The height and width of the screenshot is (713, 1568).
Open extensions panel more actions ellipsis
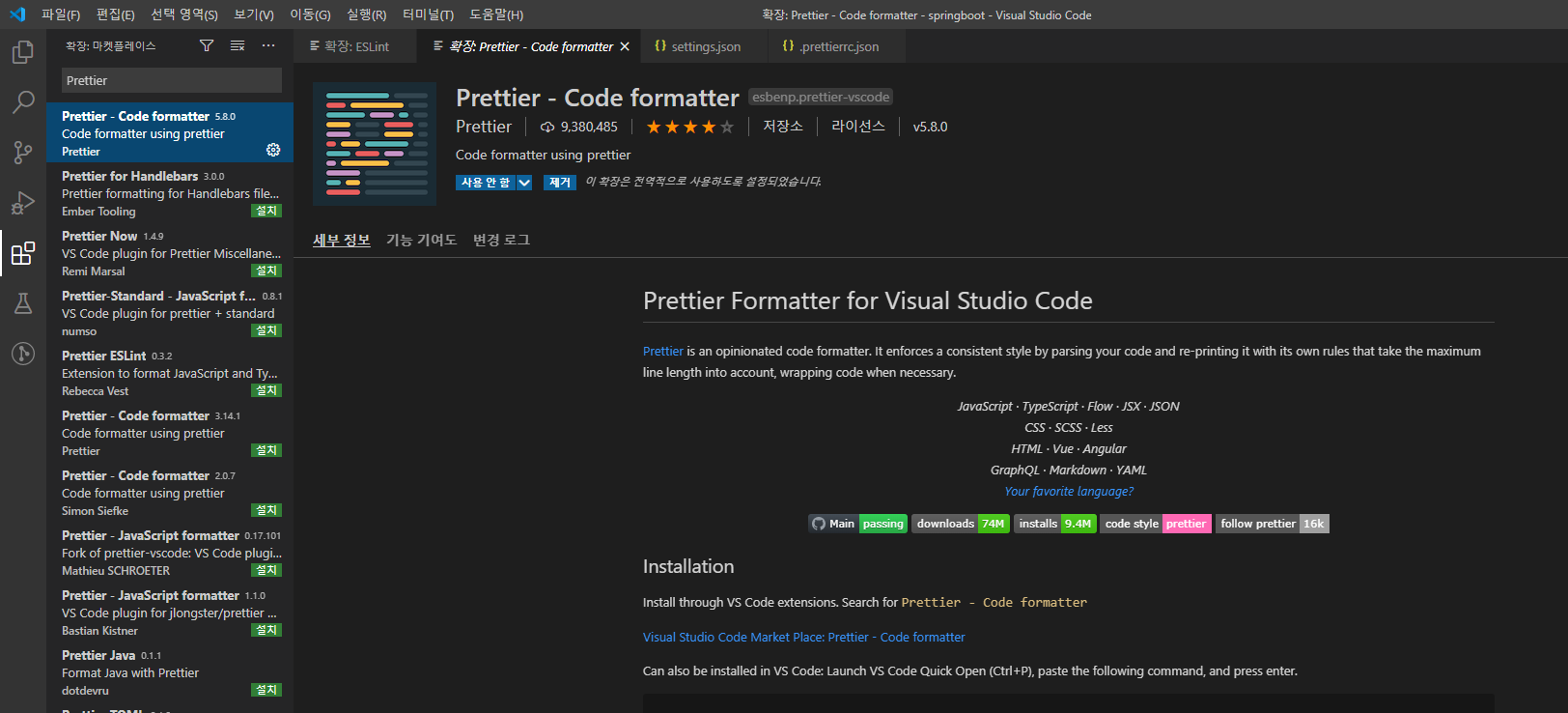pos(268,45)
